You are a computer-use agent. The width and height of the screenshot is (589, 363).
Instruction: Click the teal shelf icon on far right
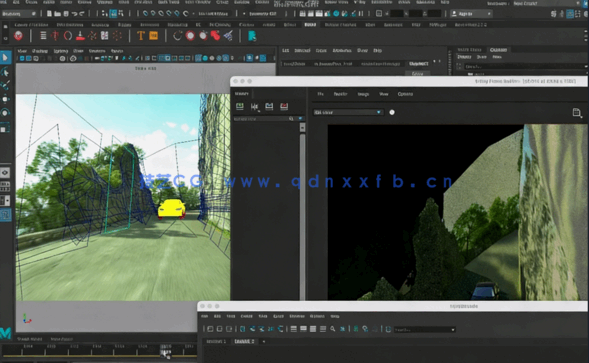252,36
